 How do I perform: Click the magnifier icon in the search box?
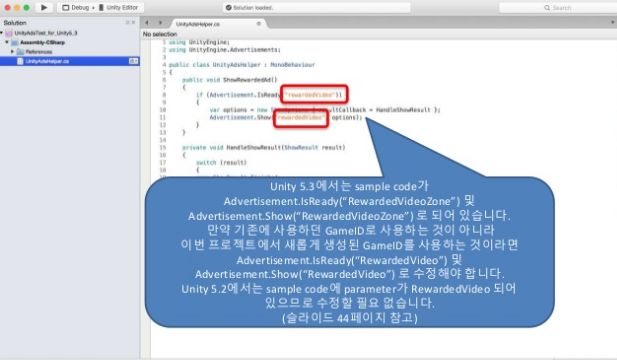click(547, 7)
